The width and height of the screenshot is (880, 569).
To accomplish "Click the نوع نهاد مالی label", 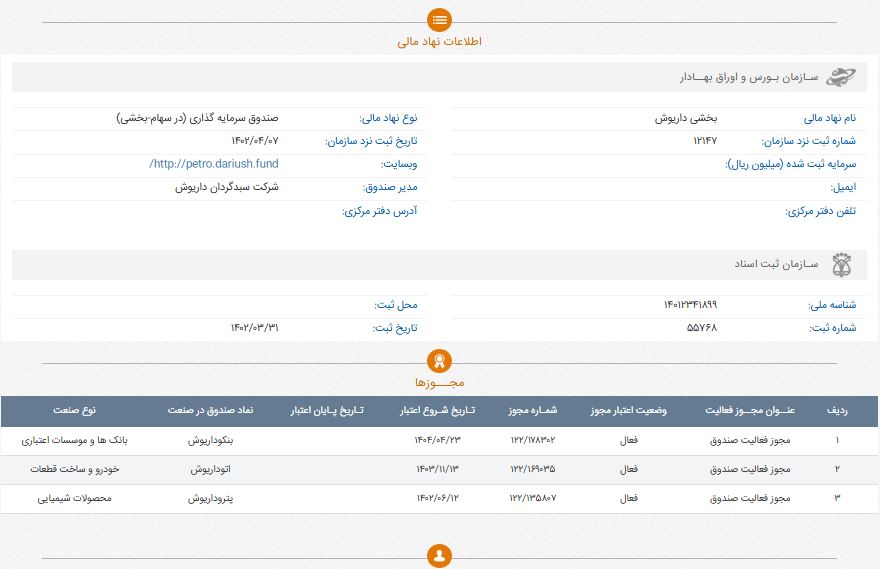I will (x=388, y=118).
